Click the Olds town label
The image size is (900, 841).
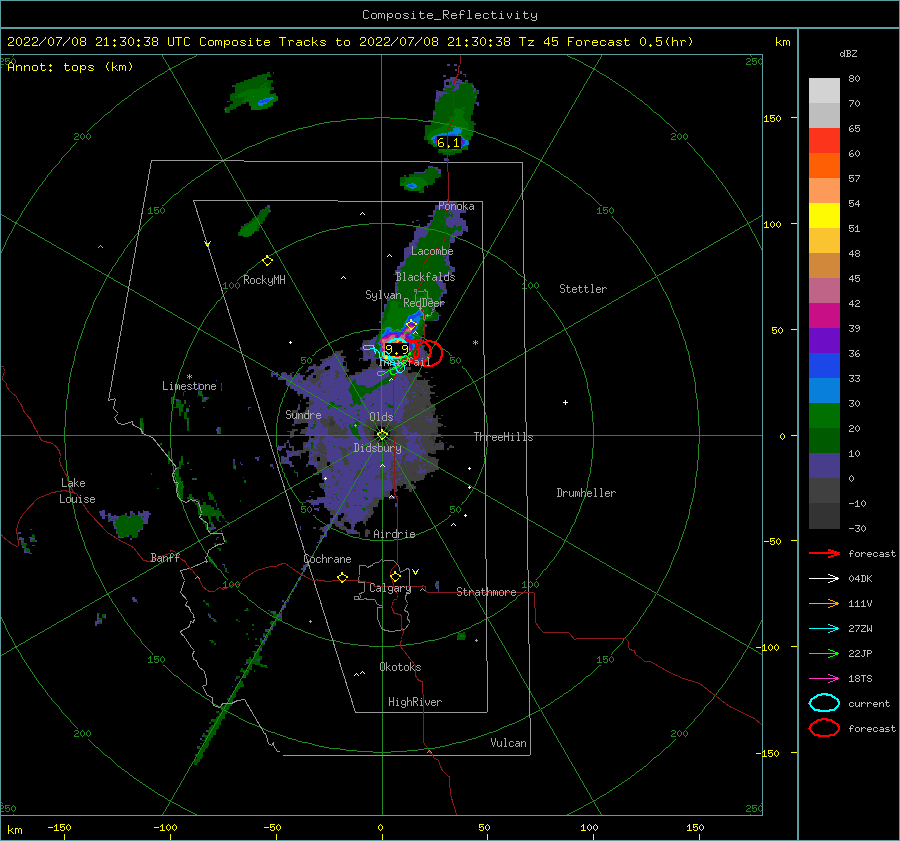(x=381, y=417)
